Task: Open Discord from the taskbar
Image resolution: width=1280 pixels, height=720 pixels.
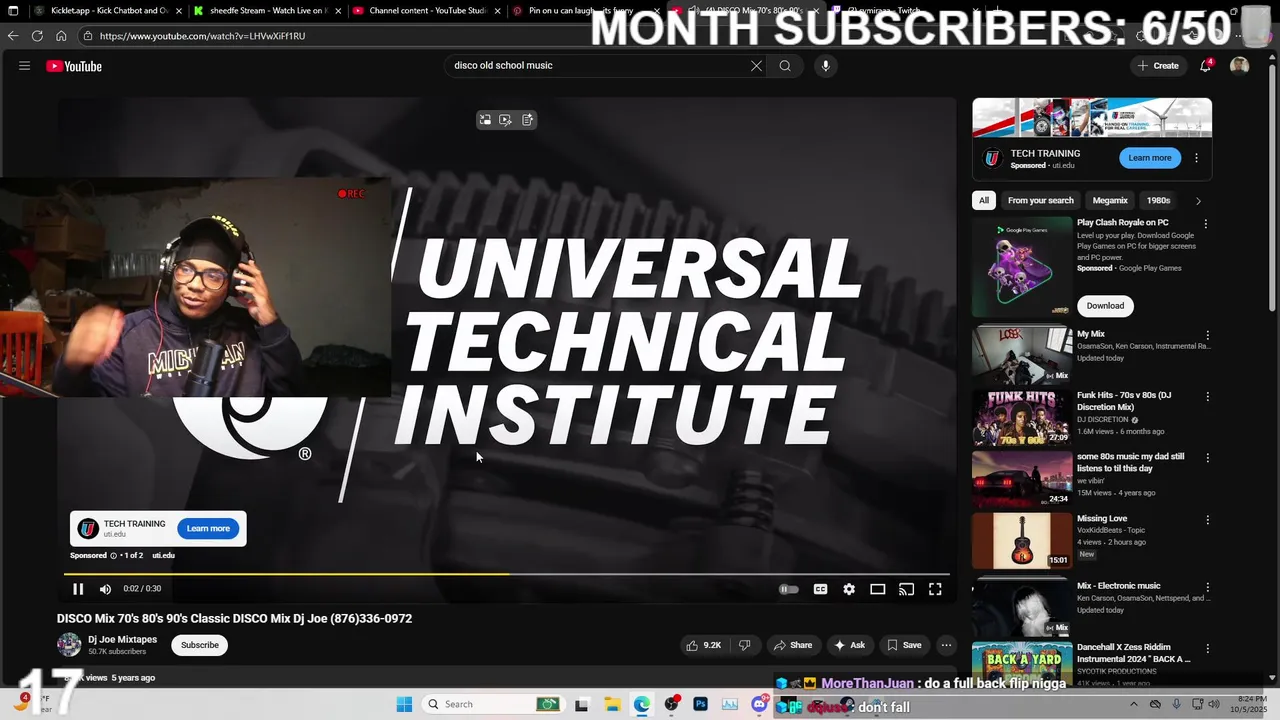Action: pyautogui.click(x=760, y=704)
